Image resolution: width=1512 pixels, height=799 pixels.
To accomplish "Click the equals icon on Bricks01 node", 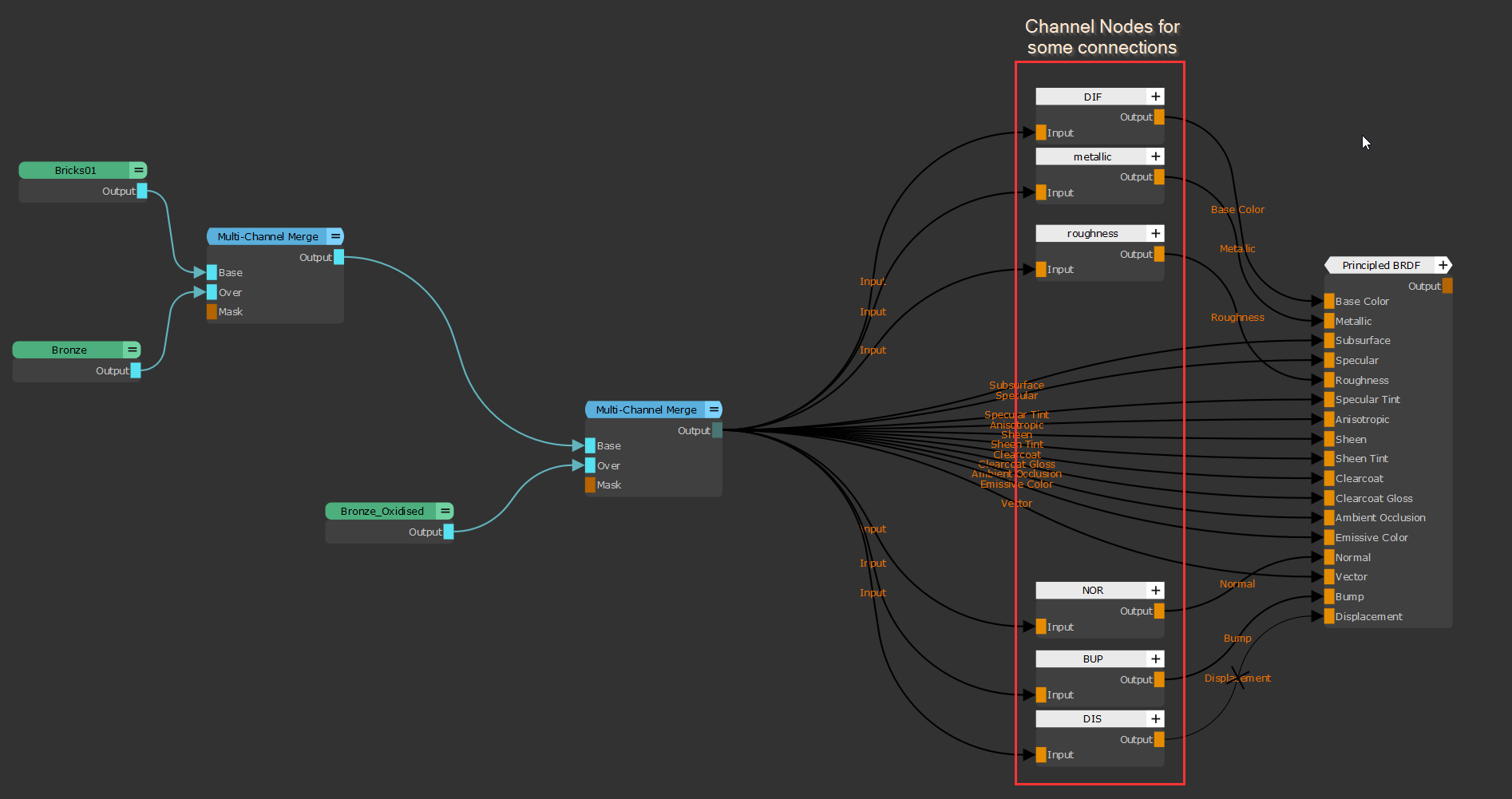I will (138, 170).
